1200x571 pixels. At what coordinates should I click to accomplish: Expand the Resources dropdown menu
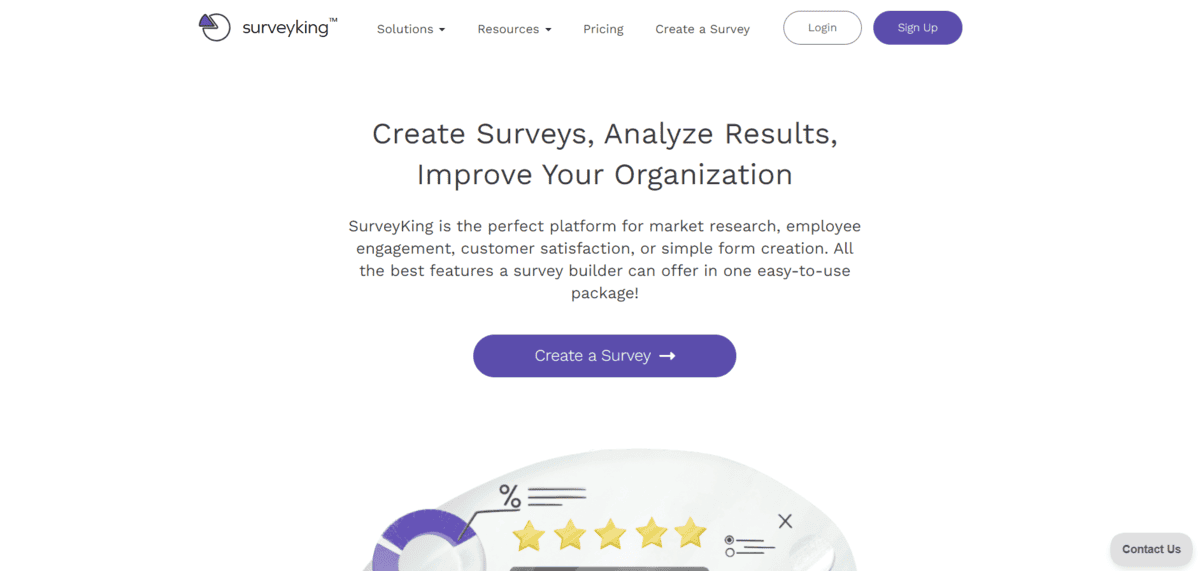click(514, 29)
